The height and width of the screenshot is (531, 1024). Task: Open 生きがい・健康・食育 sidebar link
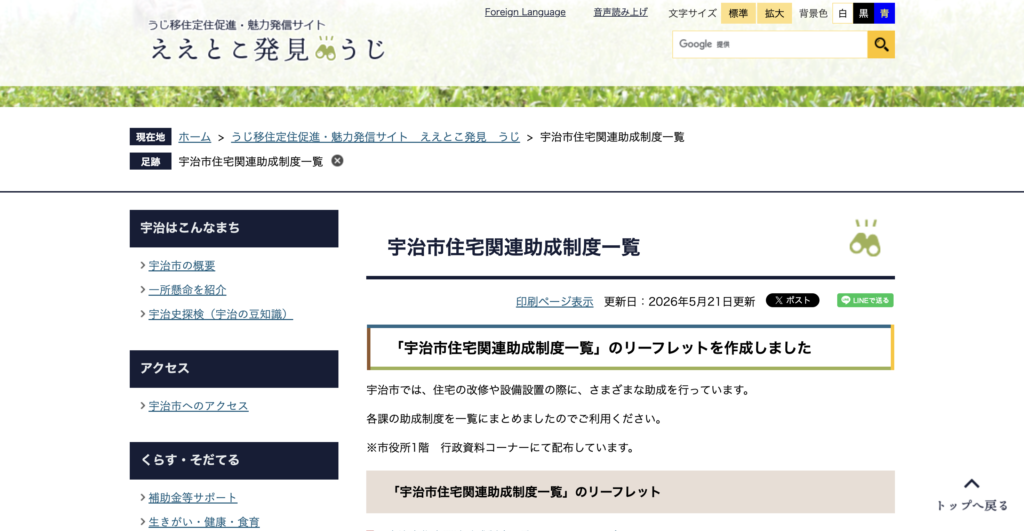click(204, 522)
